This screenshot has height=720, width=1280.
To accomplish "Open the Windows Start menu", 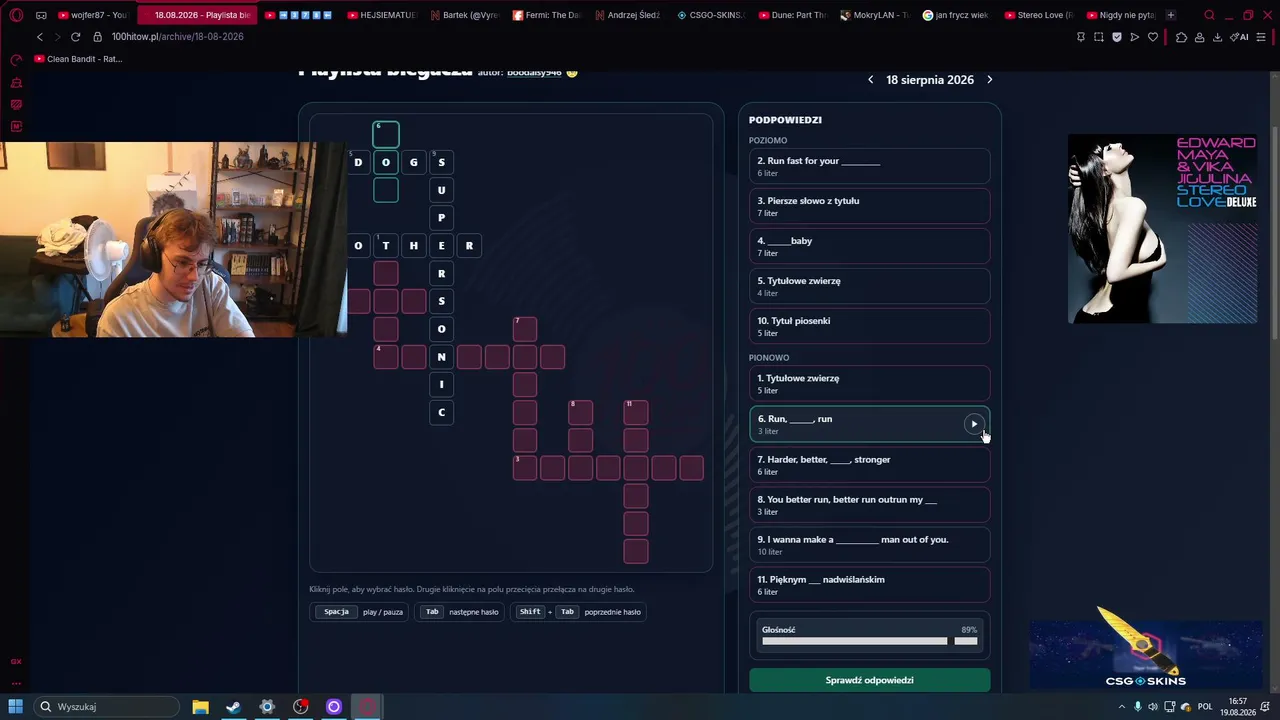I will pyautogui.click(x=16, y=707).
